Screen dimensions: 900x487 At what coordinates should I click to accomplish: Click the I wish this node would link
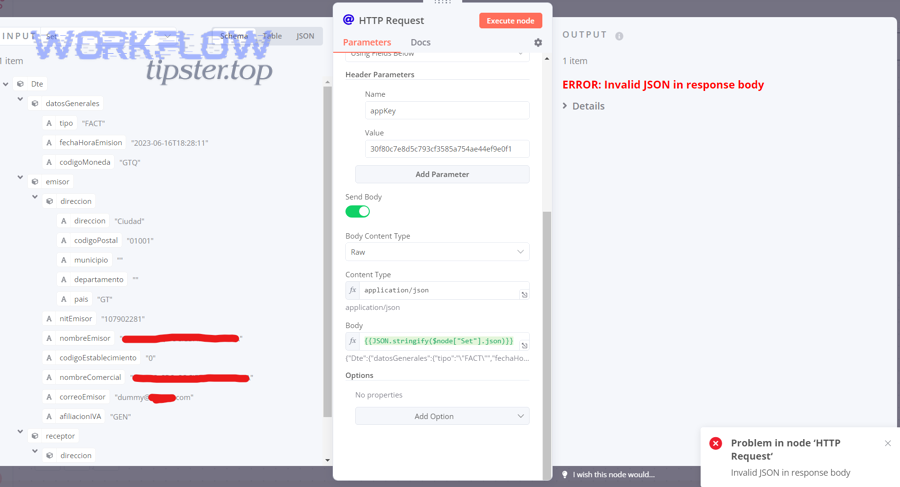click(x=612, y=474)
